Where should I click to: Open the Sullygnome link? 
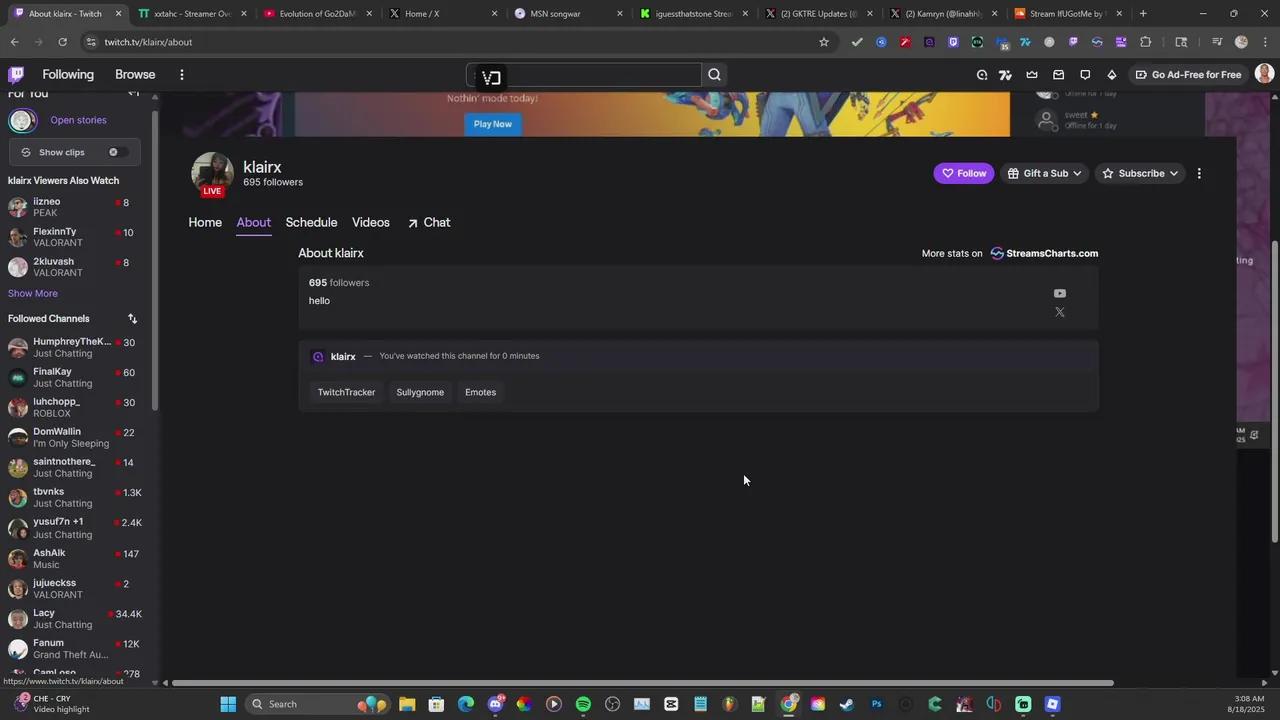point(420,392)
